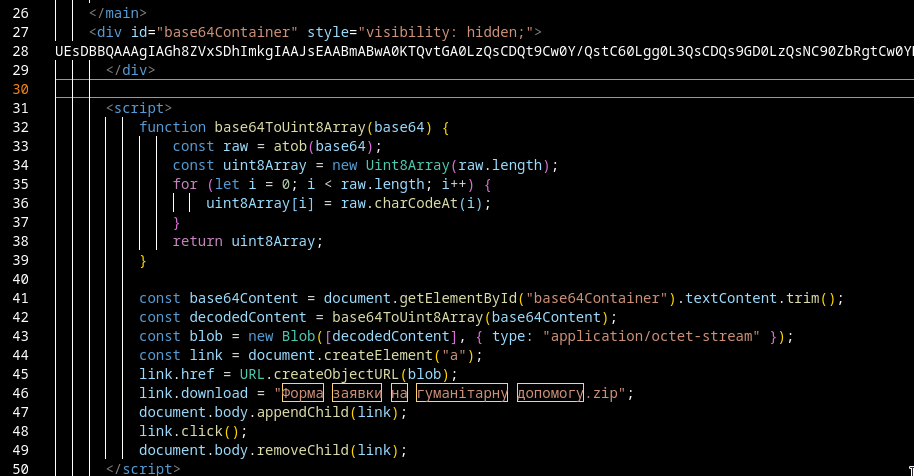The image size is (914, 476).
Task: Click the highlighted word 'на'
Action: 399,393
